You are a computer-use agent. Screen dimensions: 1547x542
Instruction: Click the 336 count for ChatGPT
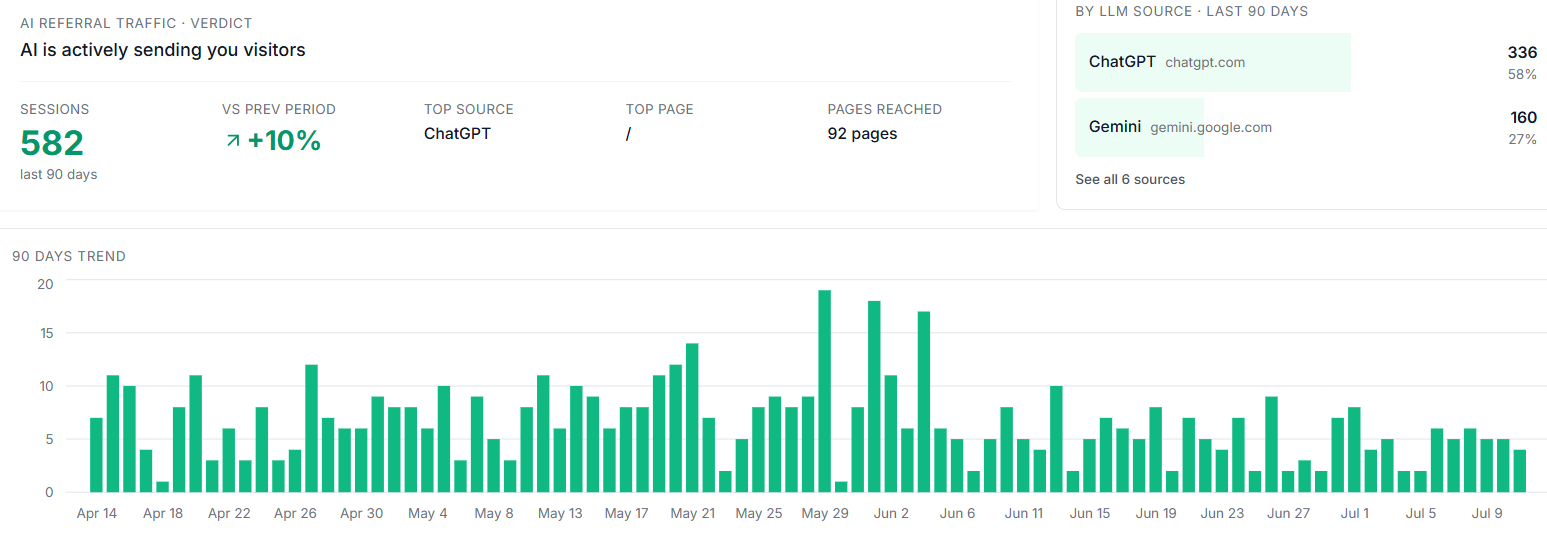(1522, 53)
